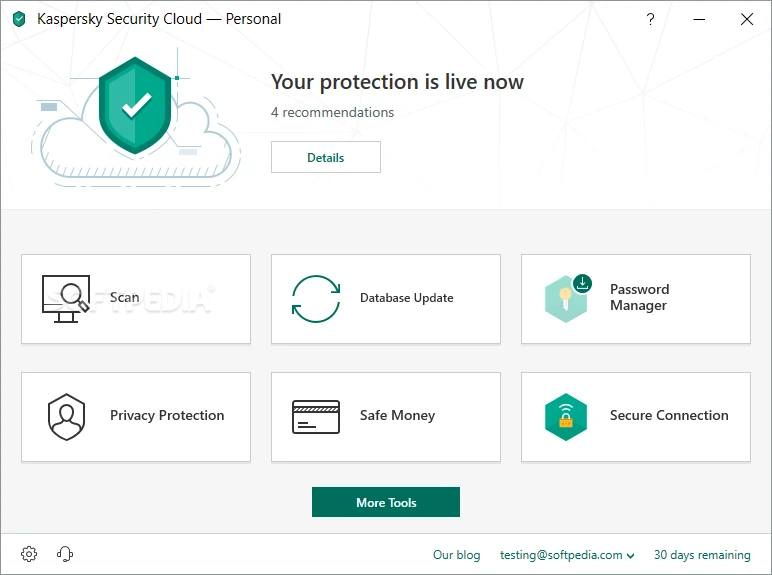Click the Scan monitor magnifier icon
The width and height of the screenshot is (772, 575).
coord(66,298)
